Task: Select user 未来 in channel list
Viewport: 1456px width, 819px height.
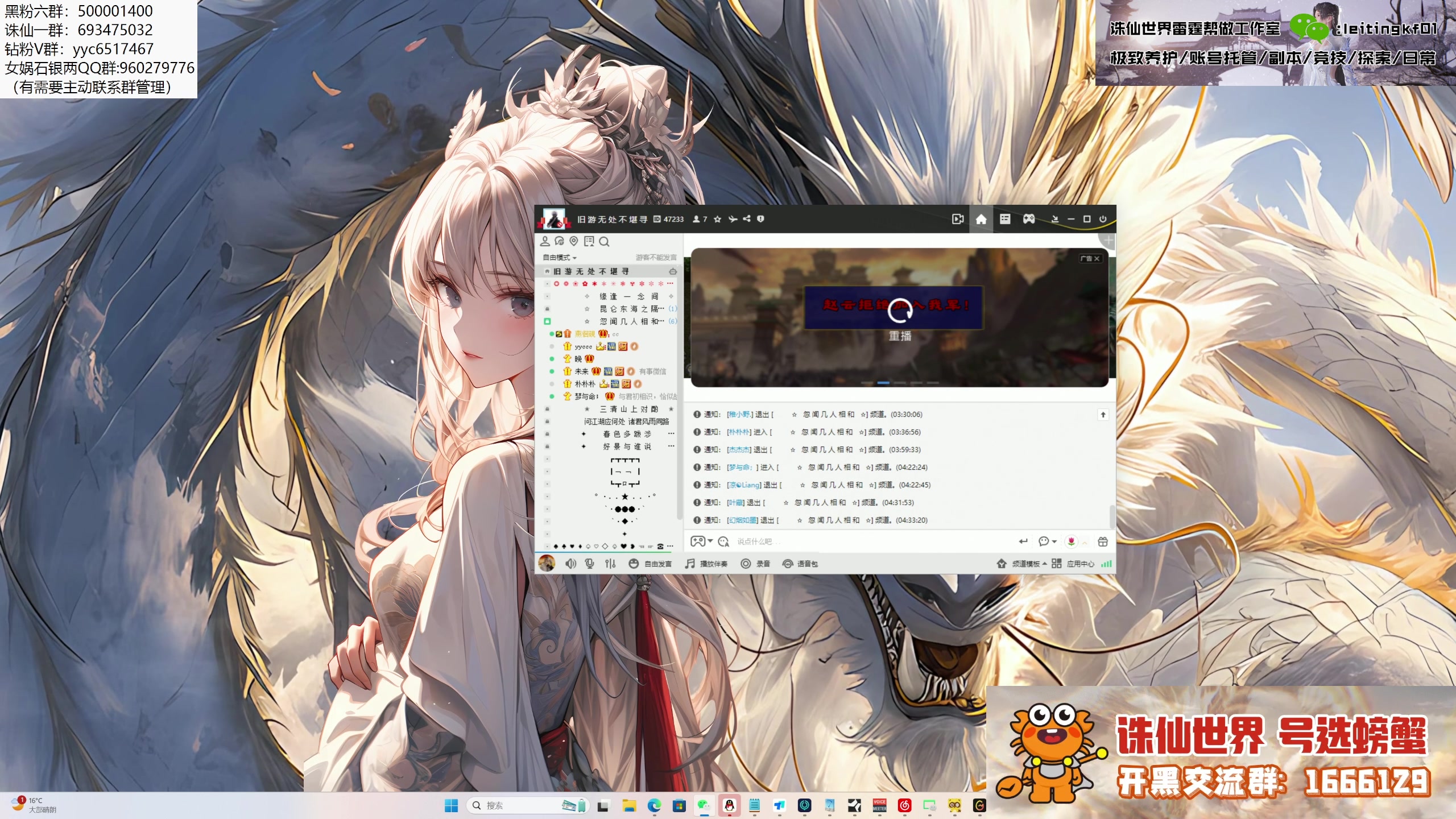Action: (581, 371)
